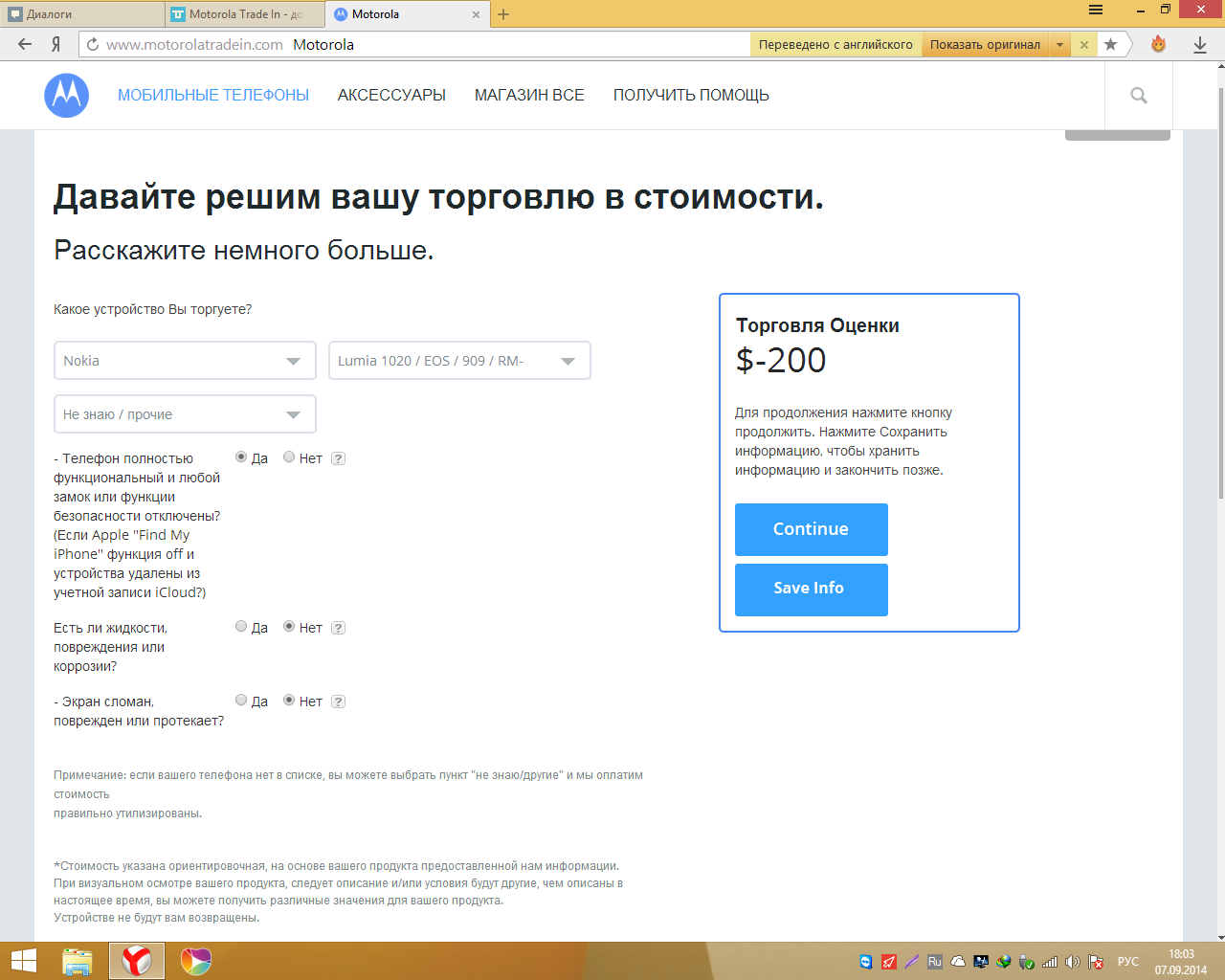Viewport: 1225px width, 980px height.
Task: Select Да for broken screen
Action: coord(241,701)
